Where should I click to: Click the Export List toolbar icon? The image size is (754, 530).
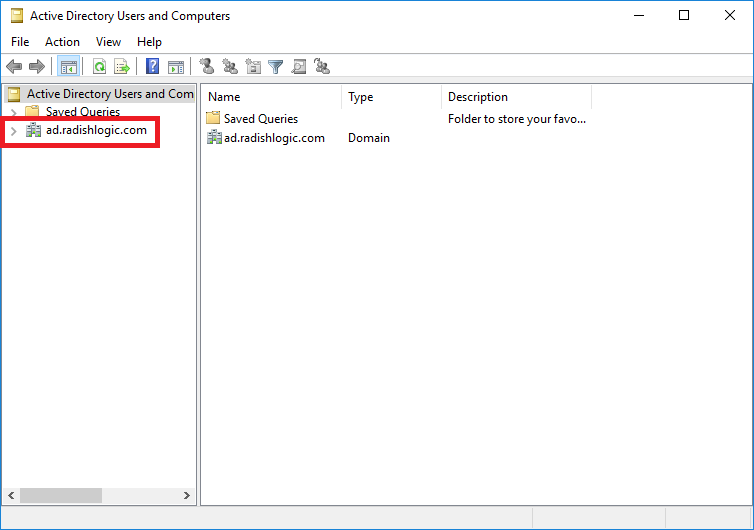(122, 66)
